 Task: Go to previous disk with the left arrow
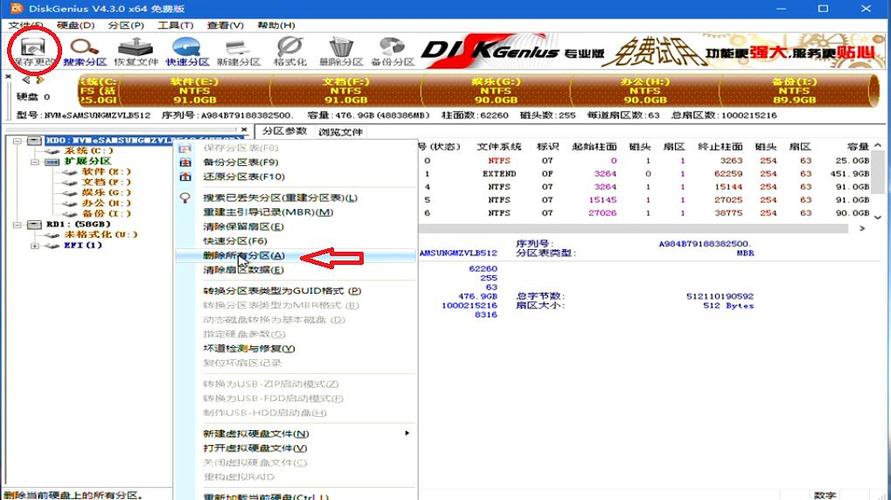pyautogui.click(x=26, y=81)
